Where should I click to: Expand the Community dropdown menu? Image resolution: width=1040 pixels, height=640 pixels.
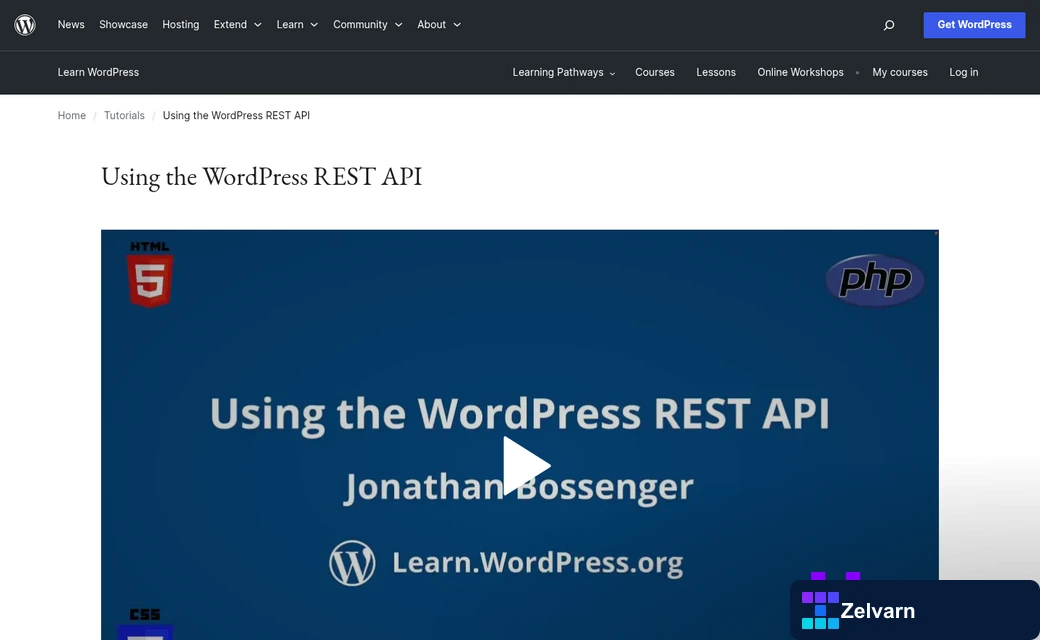tap(367, 25)
